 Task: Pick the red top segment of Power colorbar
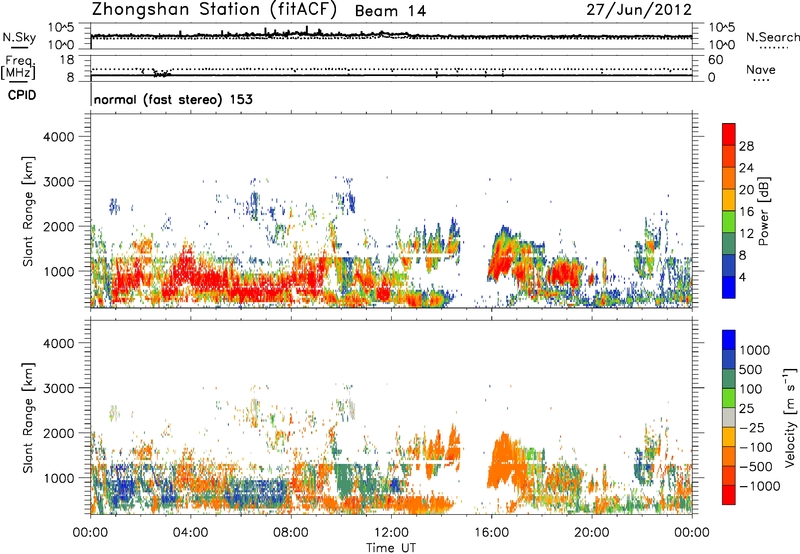point(729,135)
